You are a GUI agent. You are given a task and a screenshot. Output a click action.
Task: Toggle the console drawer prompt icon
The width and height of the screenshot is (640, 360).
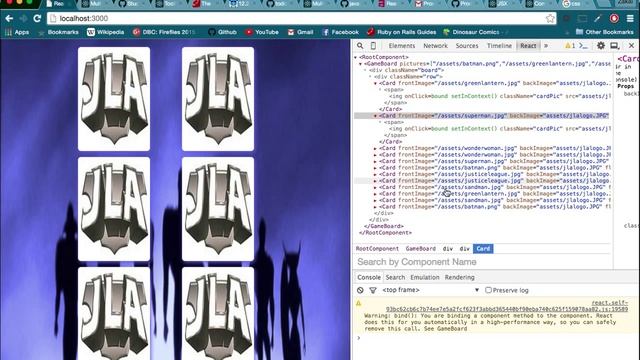584,46
